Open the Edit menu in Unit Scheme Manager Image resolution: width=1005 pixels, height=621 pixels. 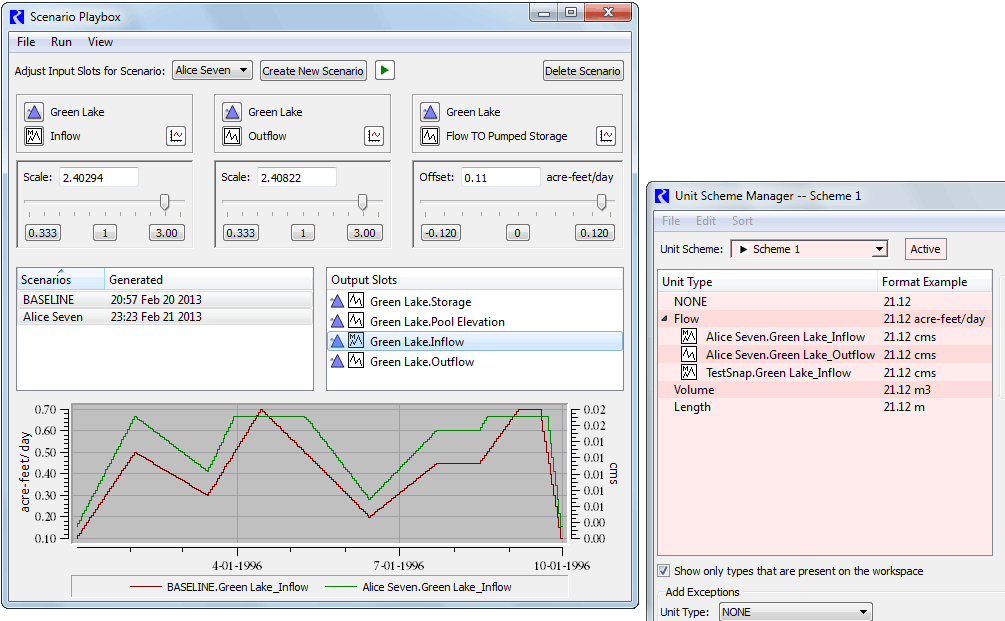(x=706, y=220)
